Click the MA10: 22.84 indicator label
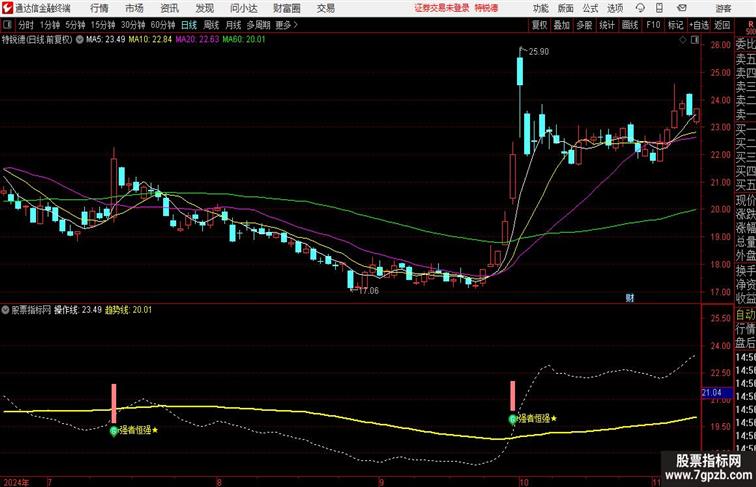This screenshot has width=756, height=487. tap(150, 40)
